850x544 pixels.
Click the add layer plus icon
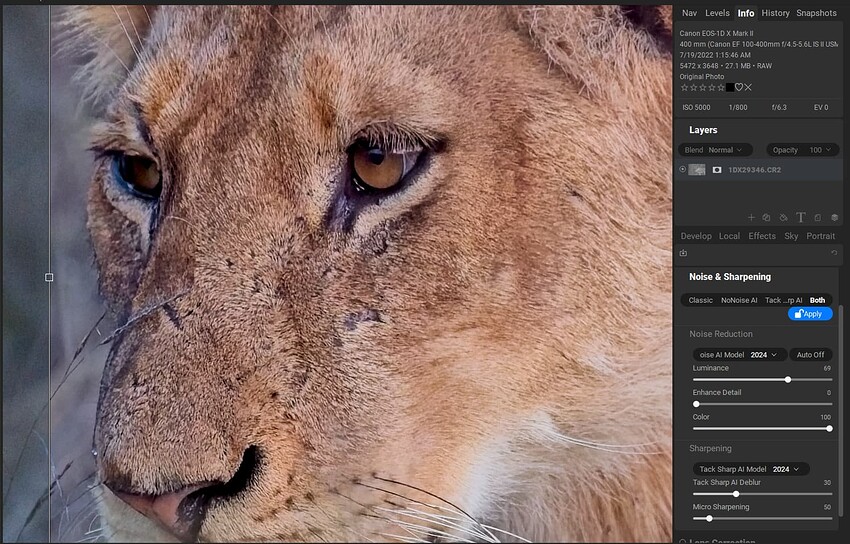pos(751,217)
